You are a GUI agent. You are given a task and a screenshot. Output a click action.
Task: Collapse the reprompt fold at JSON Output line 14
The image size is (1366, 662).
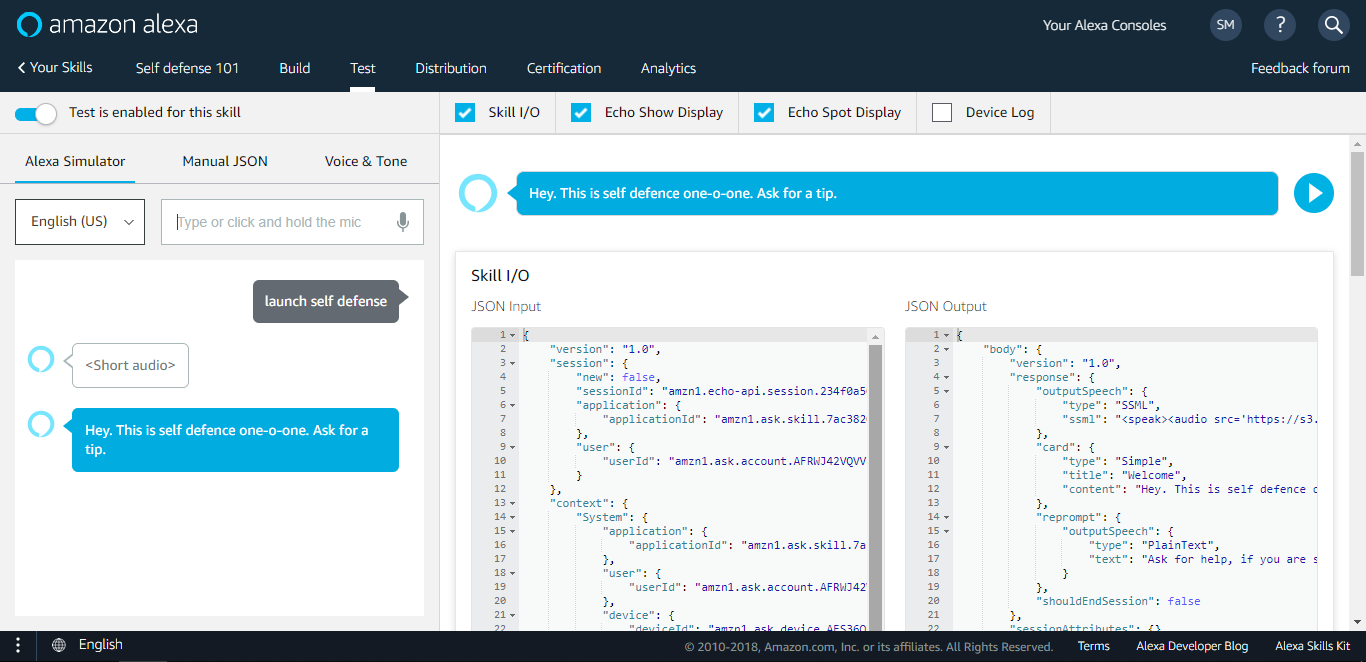[x=947, y=517]
